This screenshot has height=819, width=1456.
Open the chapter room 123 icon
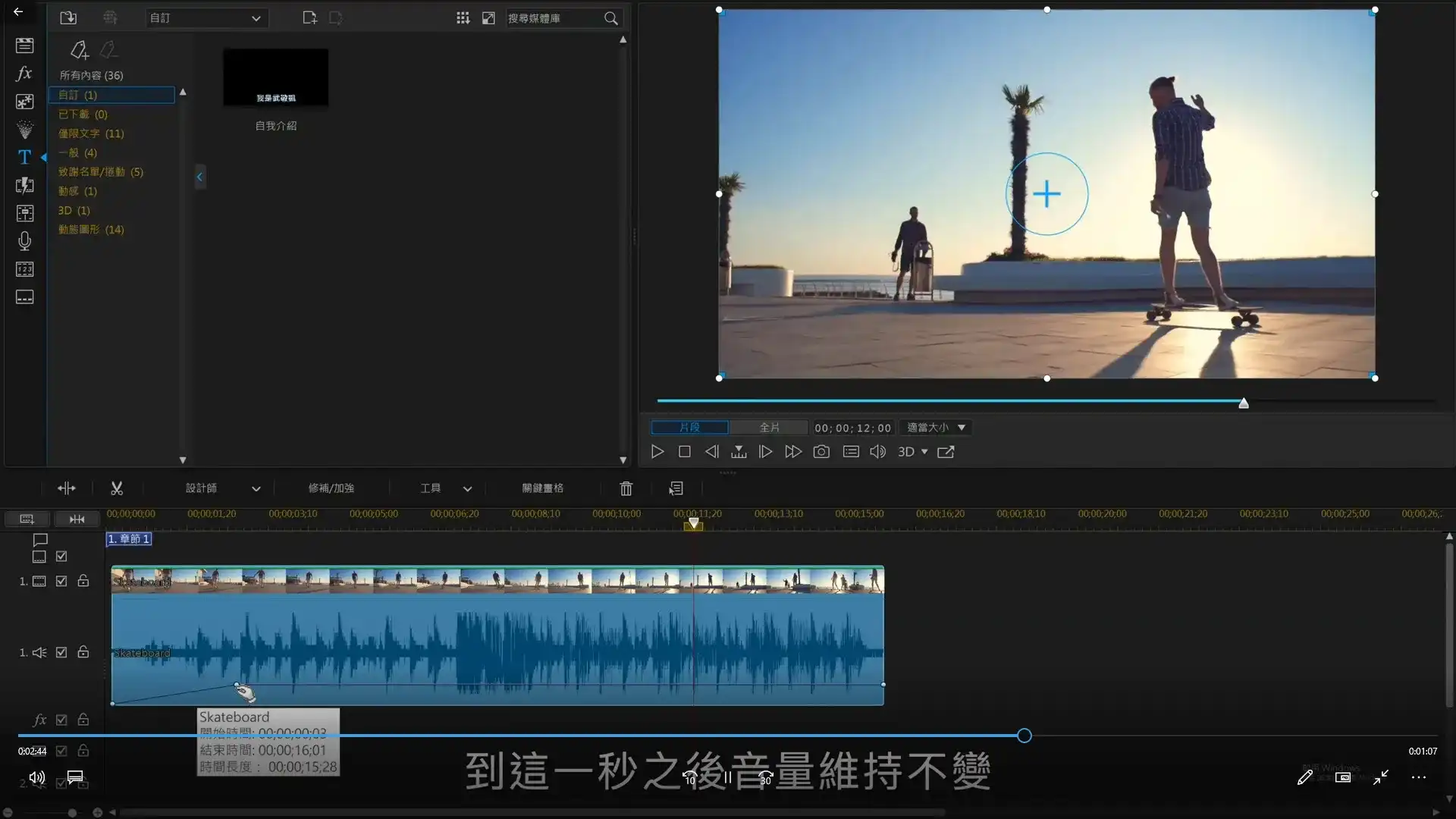pos(24,268)
